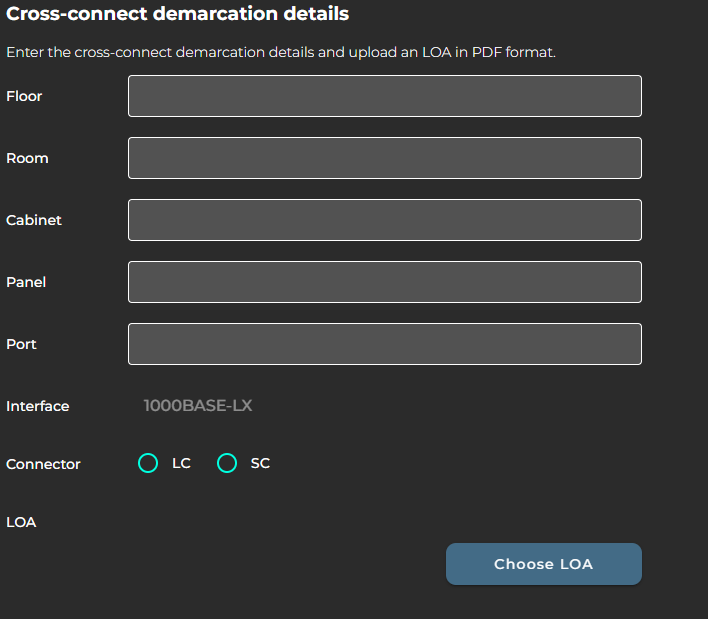Select the LC connector radio circle
Image resolution: width=708 pixels, height=619 pixels.
pos(148,463)
